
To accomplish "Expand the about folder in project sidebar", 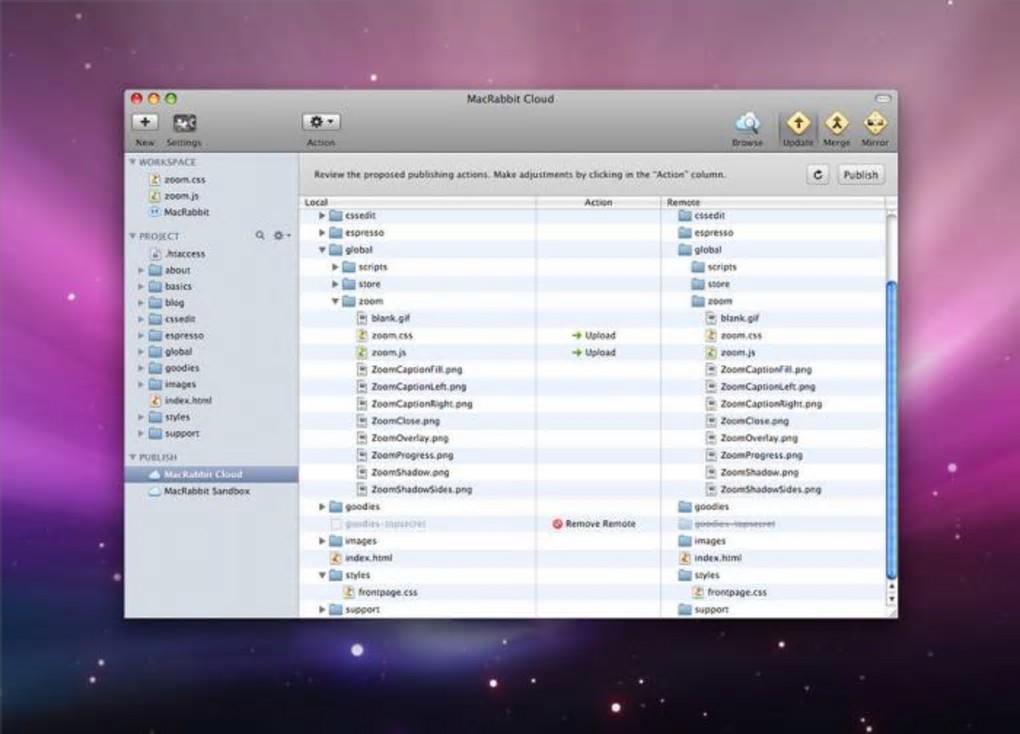I will (141, 270).
